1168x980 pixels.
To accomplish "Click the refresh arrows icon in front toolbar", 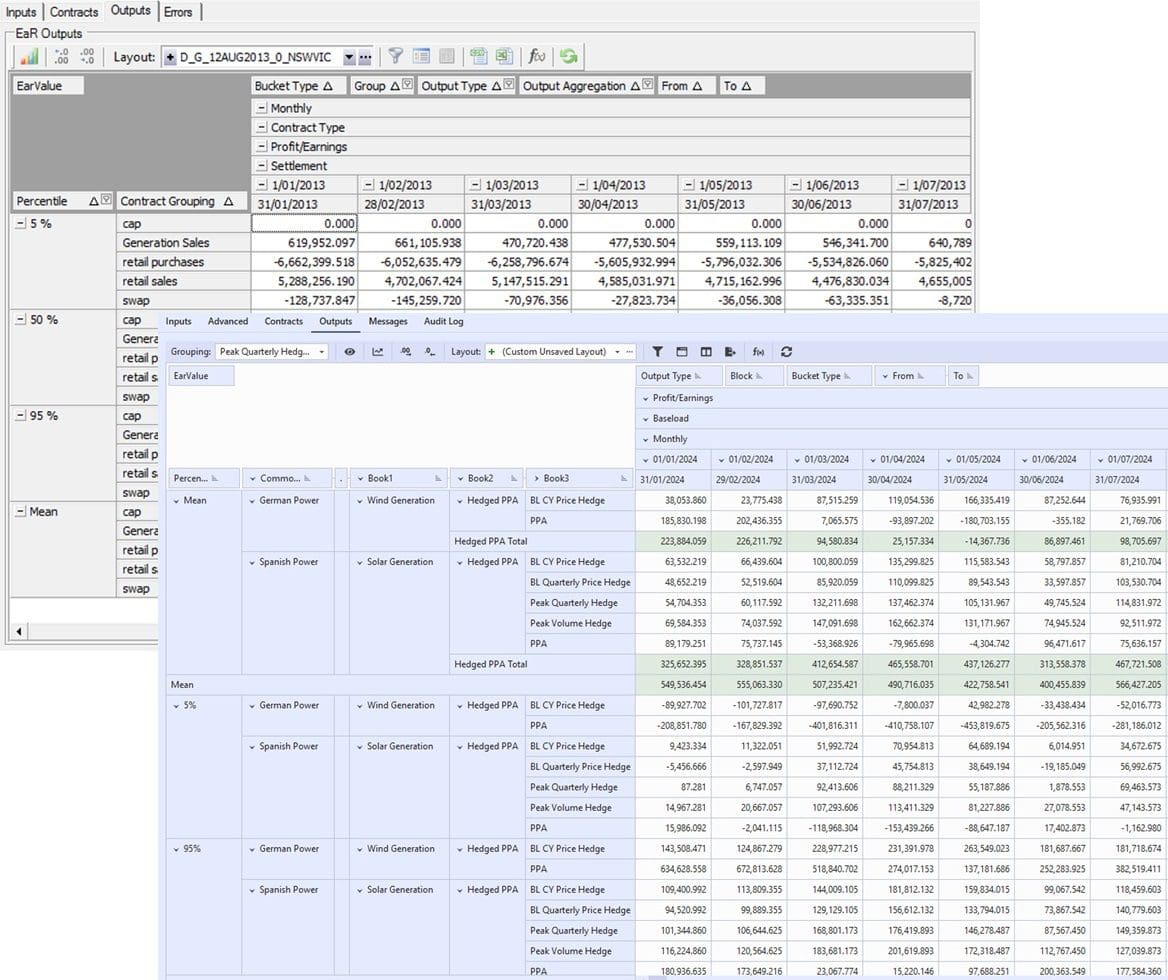I will (786, 351).
